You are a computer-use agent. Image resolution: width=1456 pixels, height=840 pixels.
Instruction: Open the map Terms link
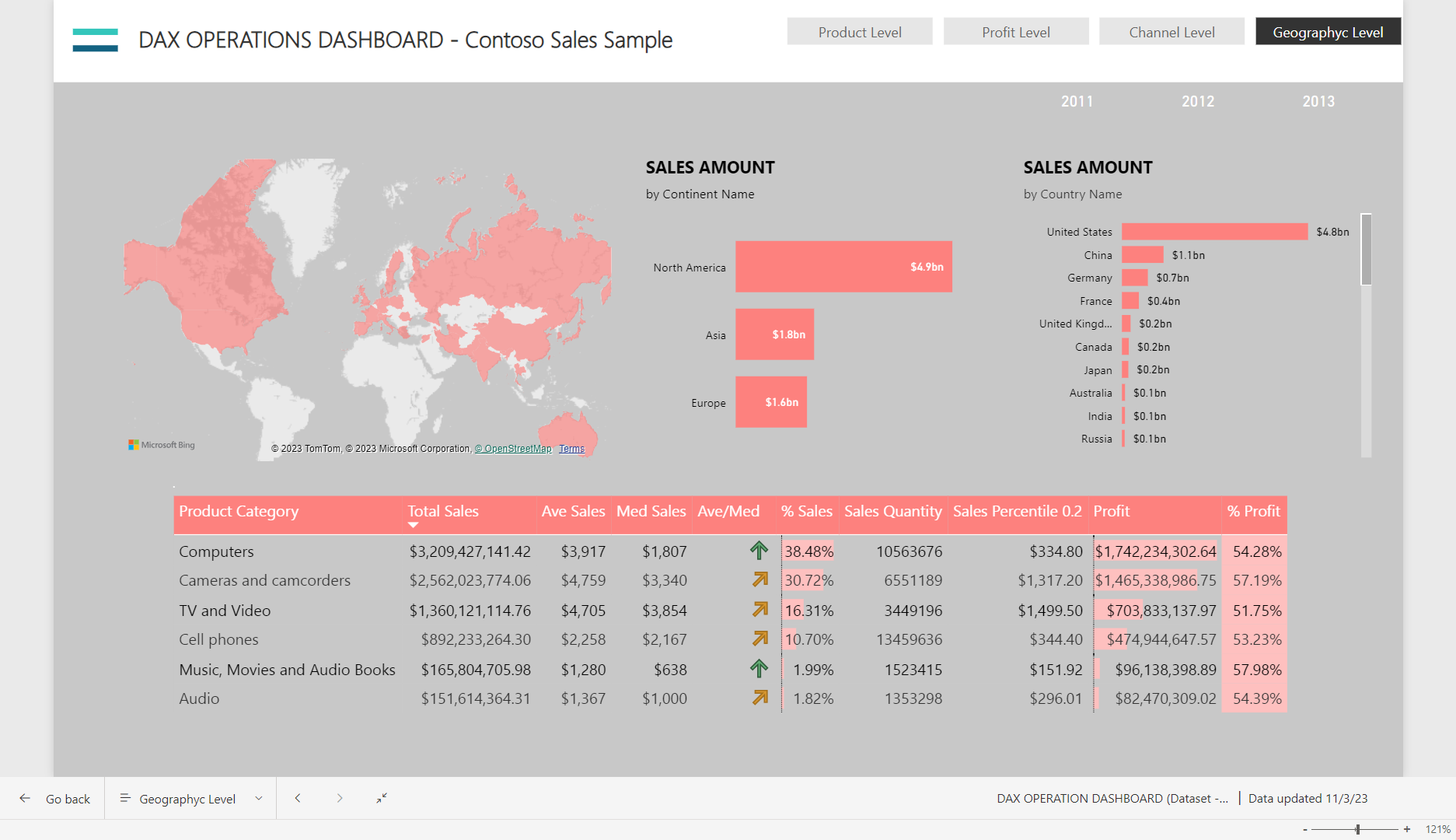click(x=571, y=449)
